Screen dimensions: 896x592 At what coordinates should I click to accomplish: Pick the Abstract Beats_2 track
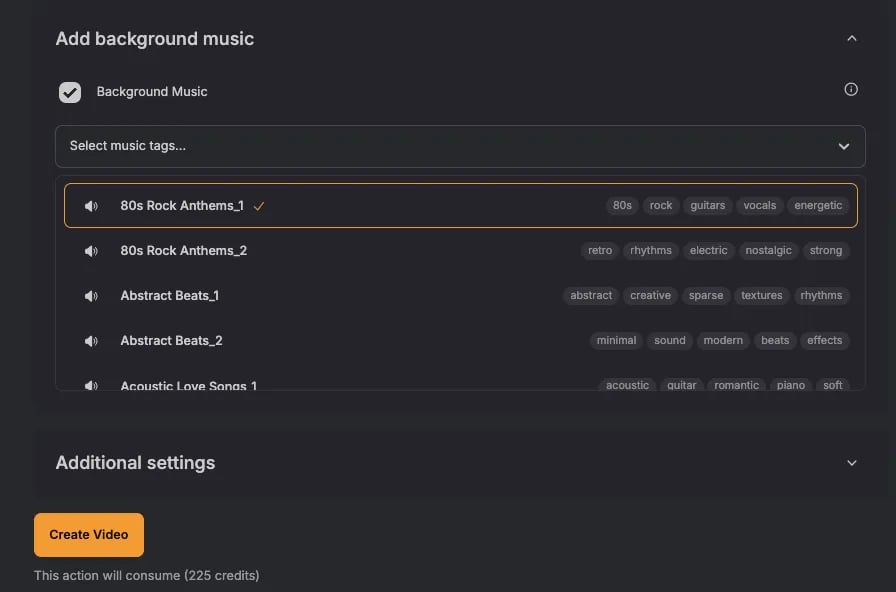(x=171, y=341)
